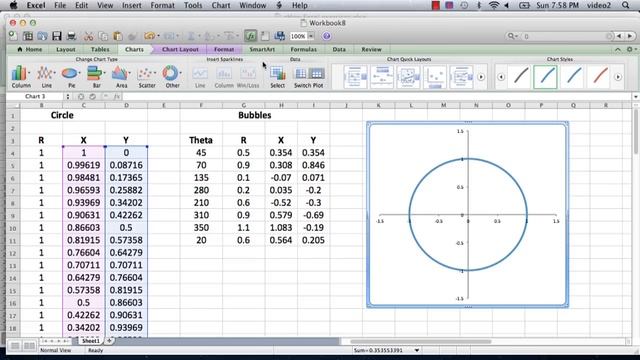Image resolution: width=640 pixels, height=360 pixels.
Task: Toggle the formula builder fx icon
Action: (250, 36)
